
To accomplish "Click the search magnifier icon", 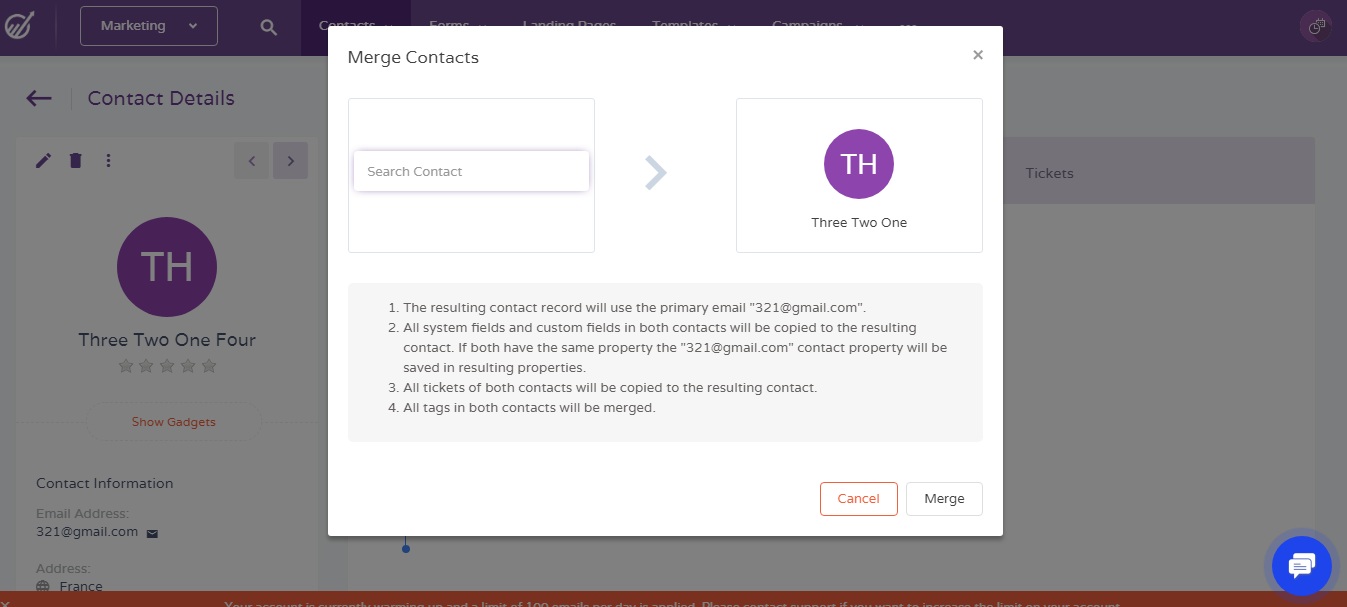I will tap(268, 27).
